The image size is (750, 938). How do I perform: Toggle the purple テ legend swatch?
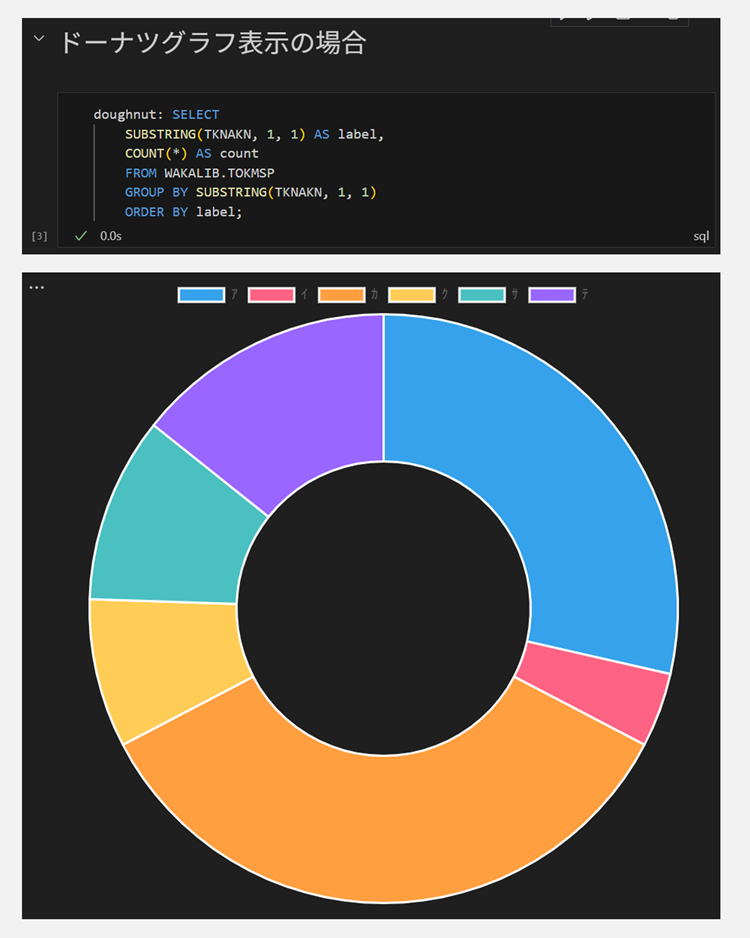[x=552, y=295]
